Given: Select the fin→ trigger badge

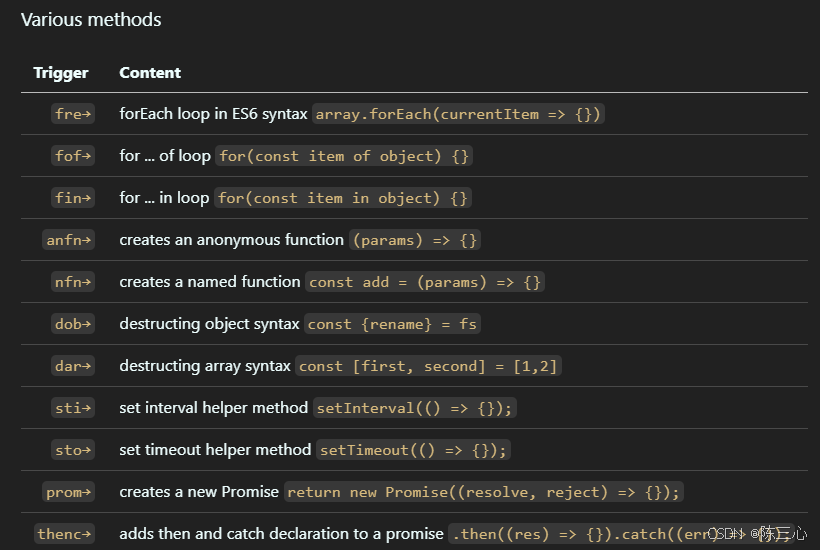Looking at the screenshot, I should (73, 198).
